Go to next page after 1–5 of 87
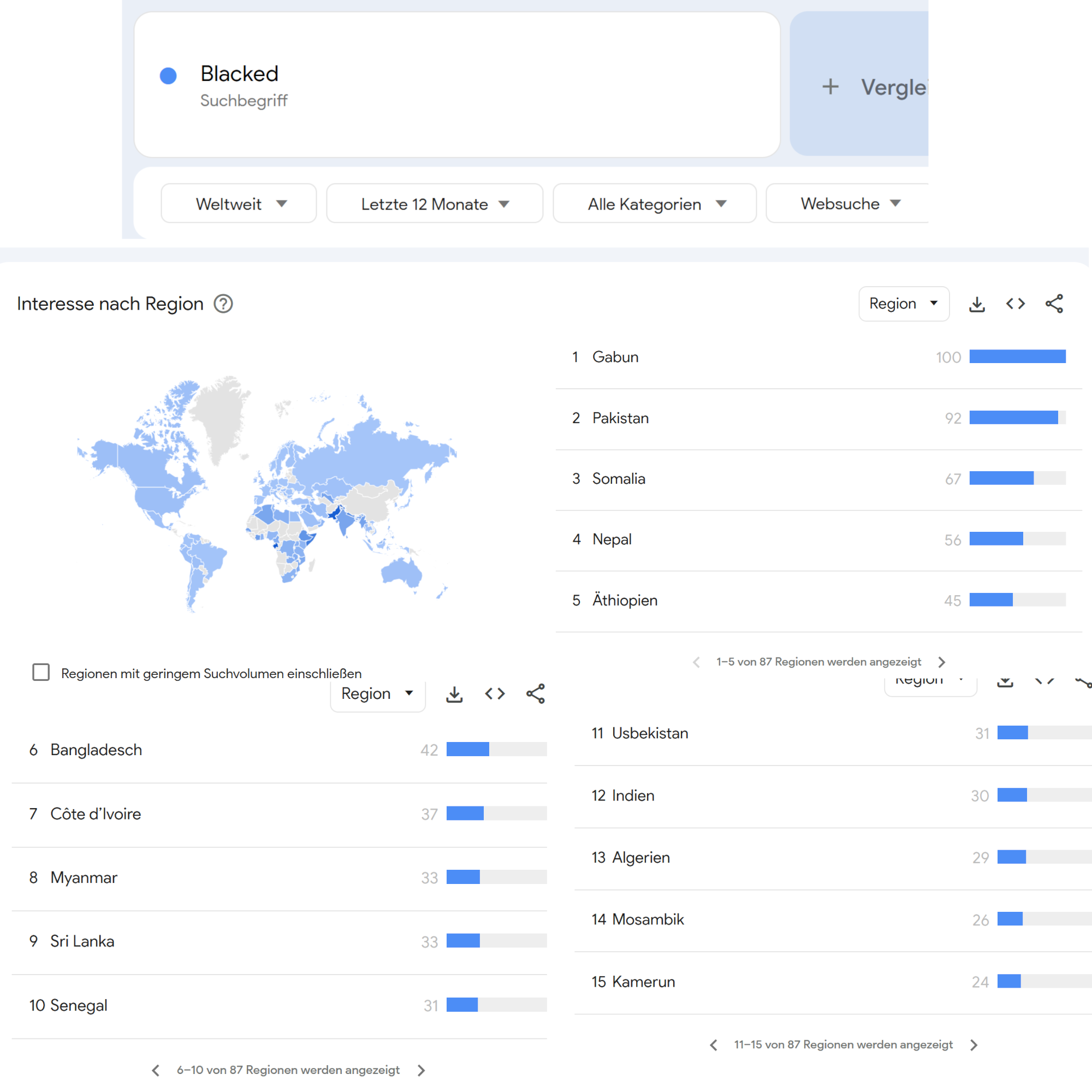 coord(942,662)
